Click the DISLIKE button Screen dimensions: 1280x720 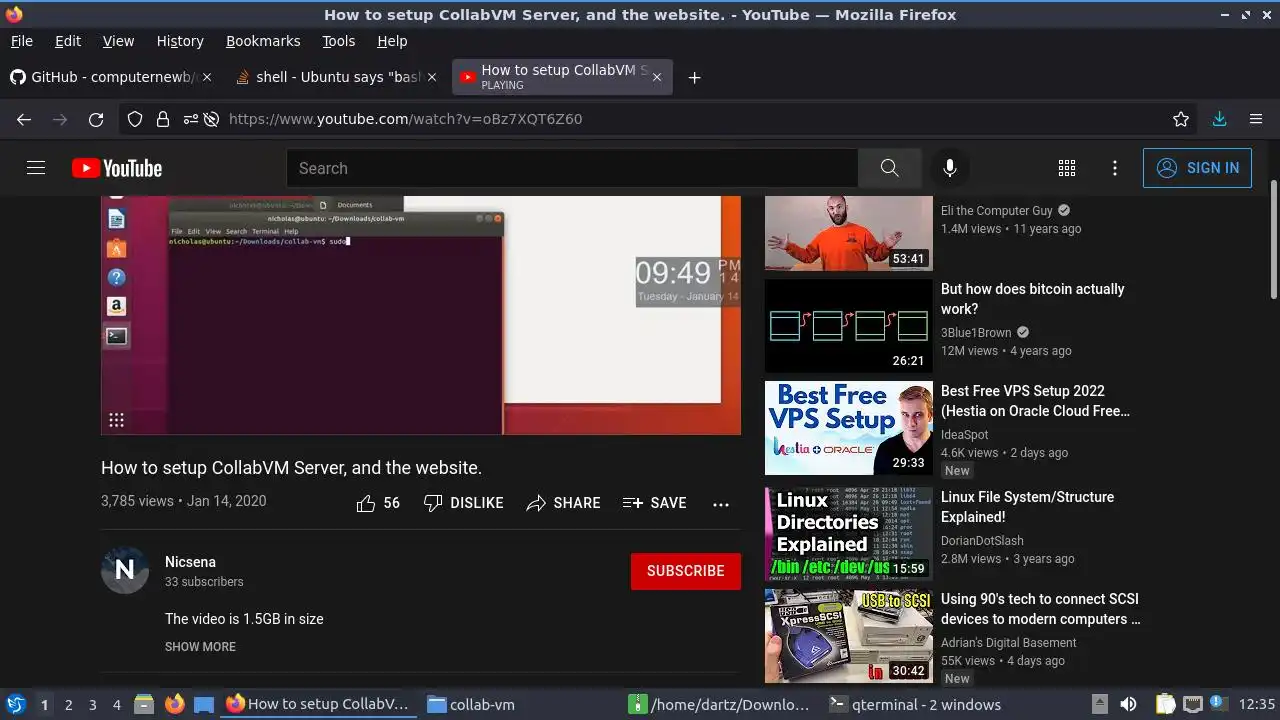[463, 503]
